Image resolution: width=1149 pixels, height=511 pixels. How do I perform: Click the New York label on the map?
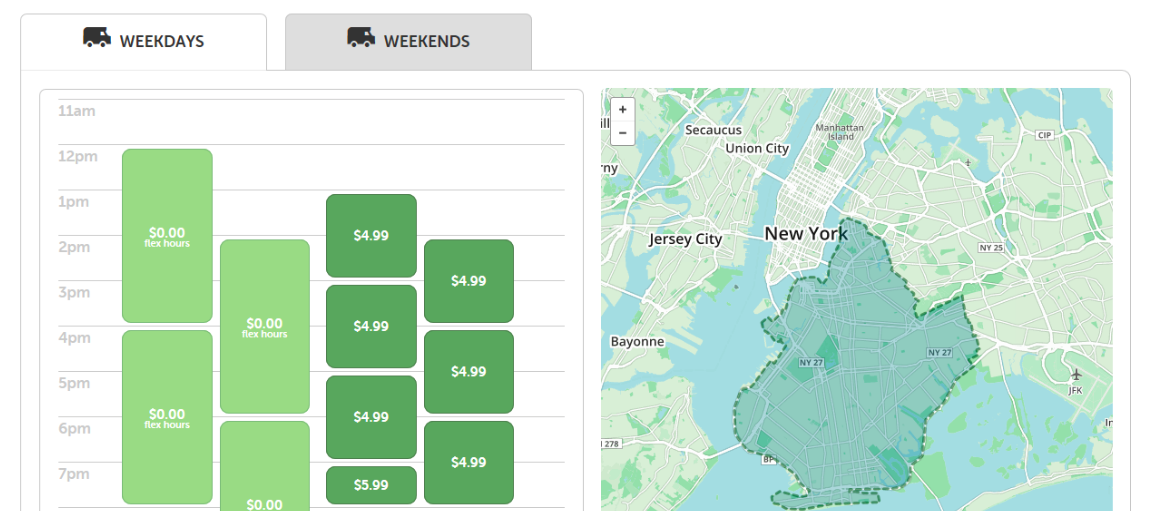pos(806,234)
